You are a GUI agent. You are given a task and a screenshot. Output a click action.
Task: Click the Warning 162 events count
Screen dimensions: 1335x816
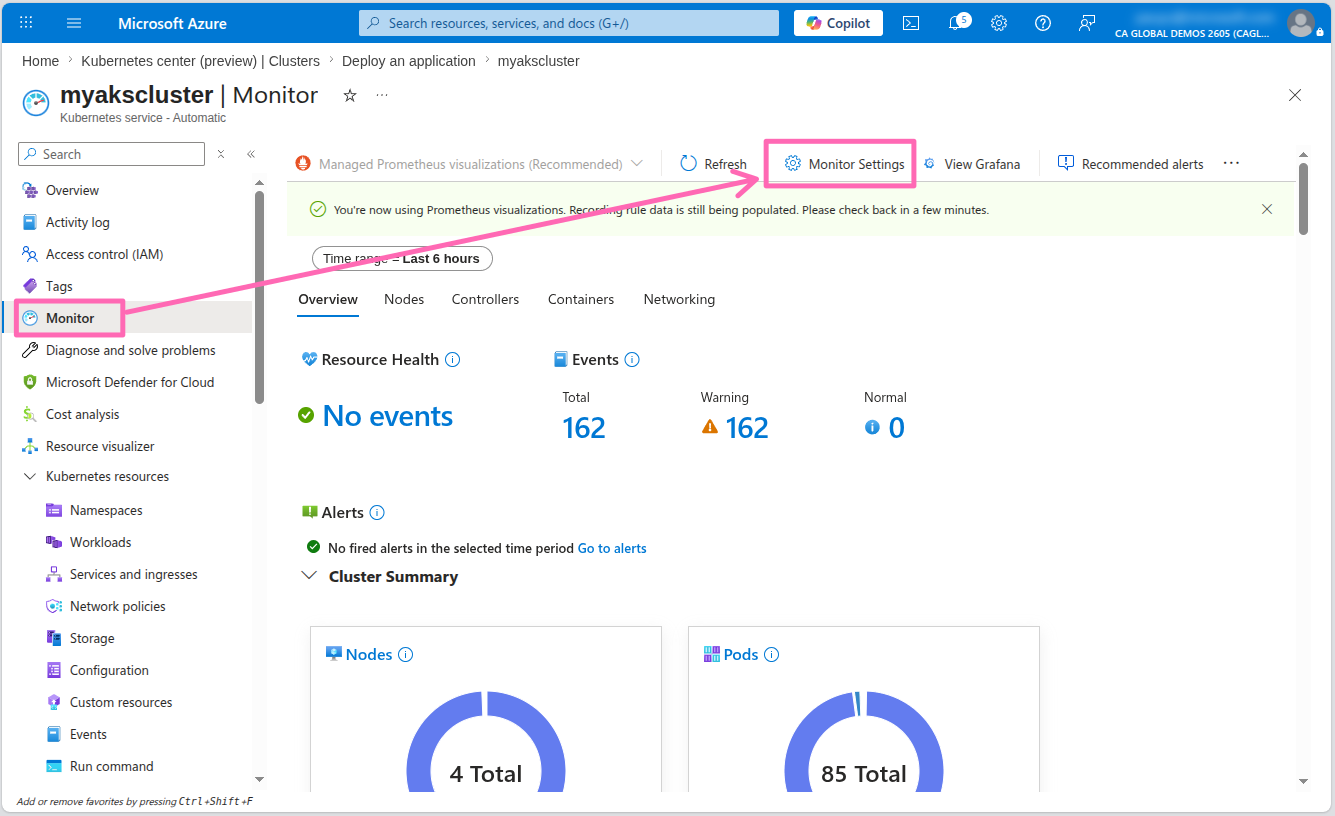tap(747, 428)
